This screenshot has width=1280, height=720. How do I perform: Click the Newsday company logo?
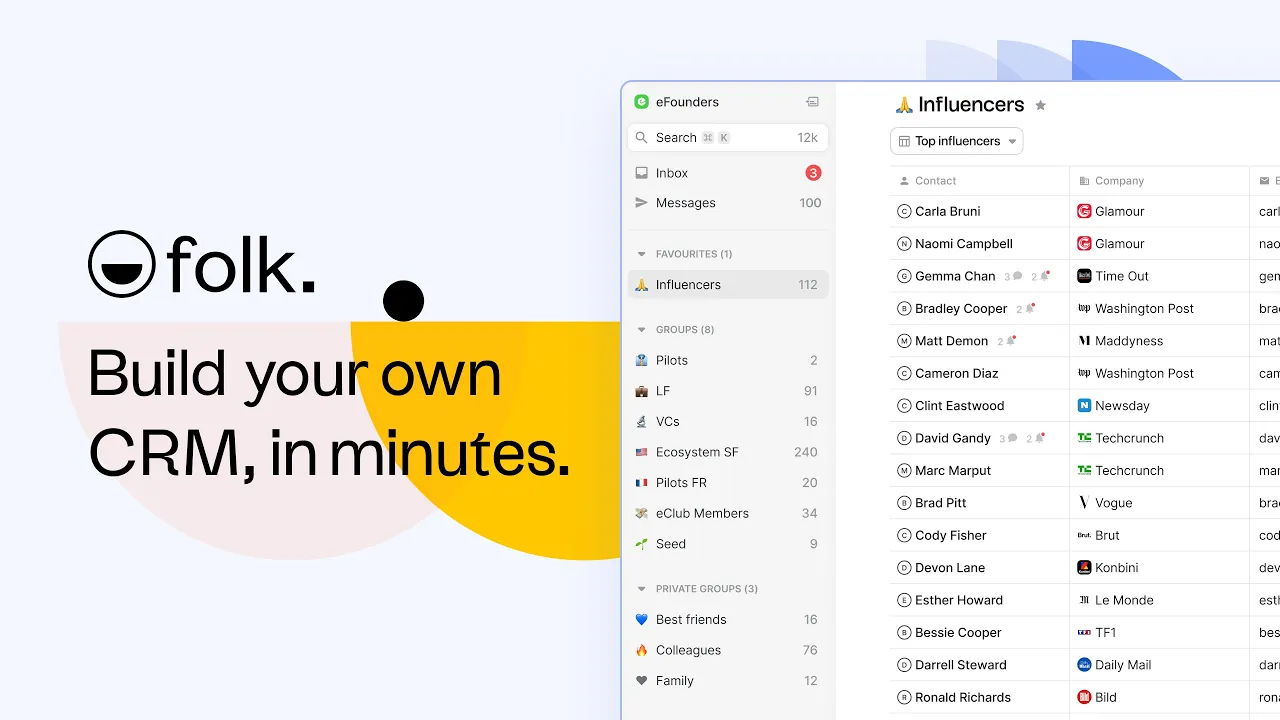(x=1084, y=406)
